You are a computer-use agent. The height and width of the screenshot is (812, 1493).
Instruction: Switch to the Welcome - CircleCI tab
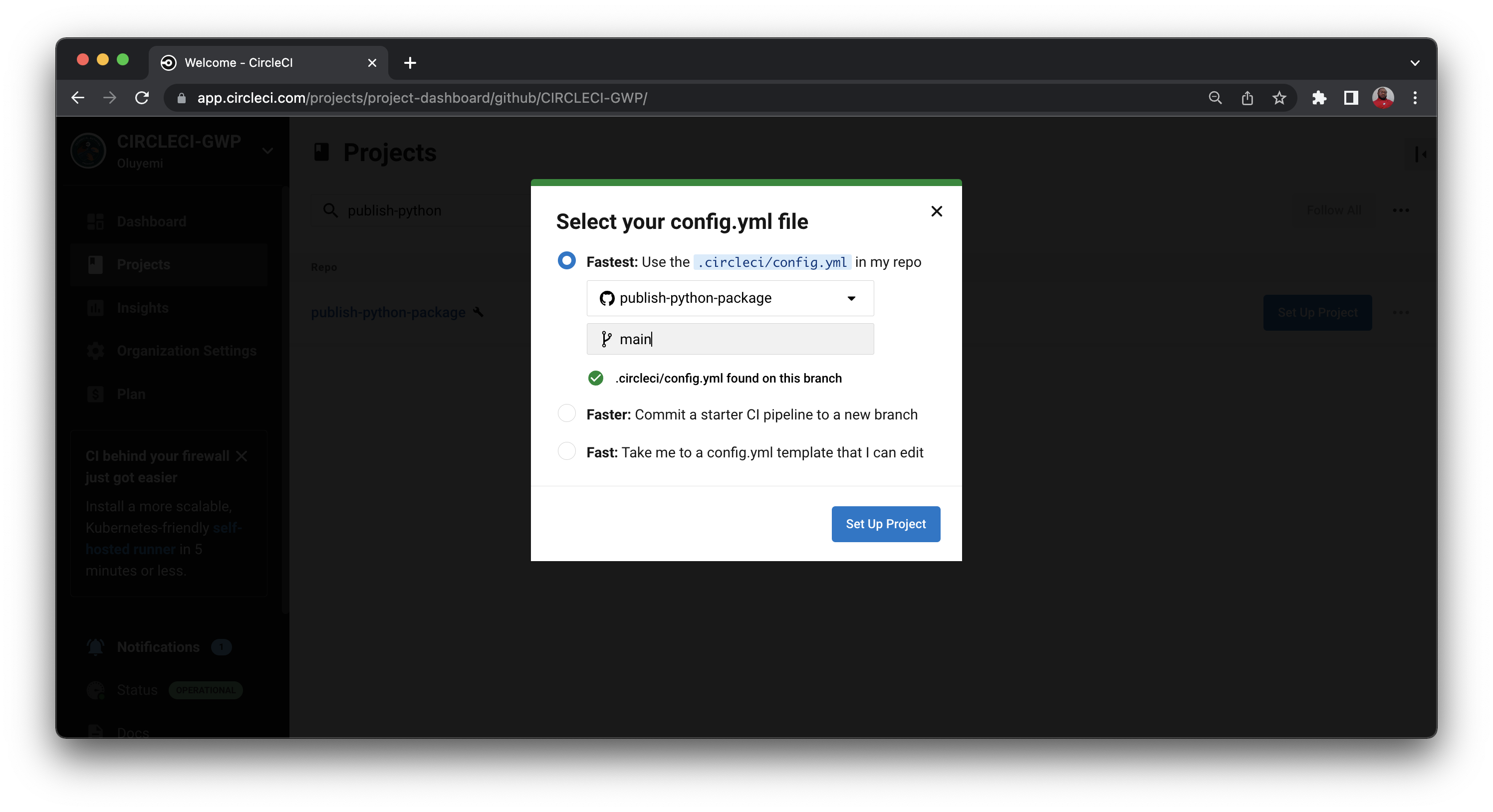pos(249,62)
